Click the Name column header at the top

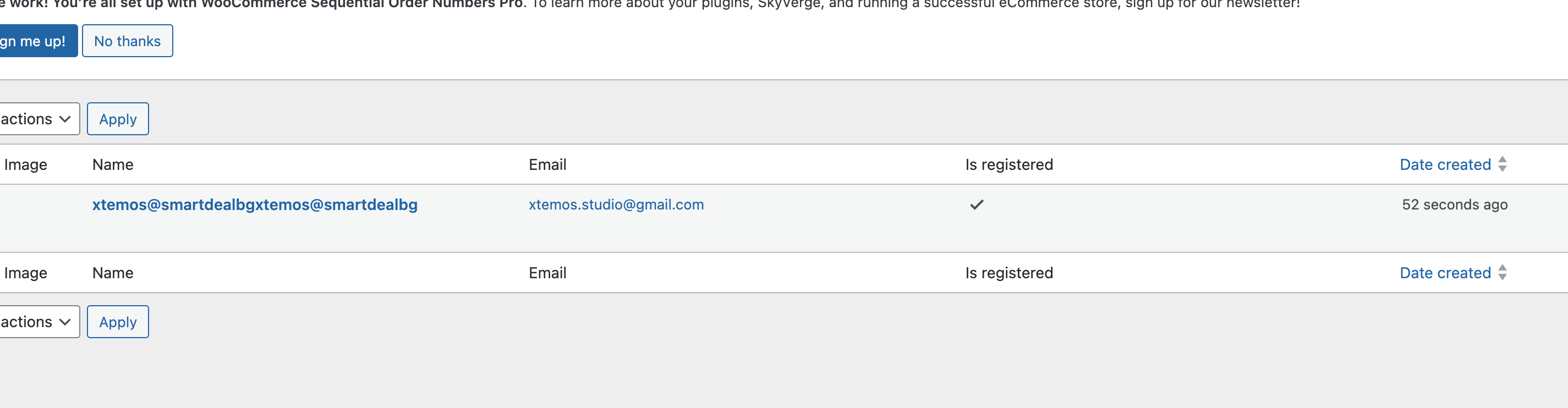pos(113,165)
